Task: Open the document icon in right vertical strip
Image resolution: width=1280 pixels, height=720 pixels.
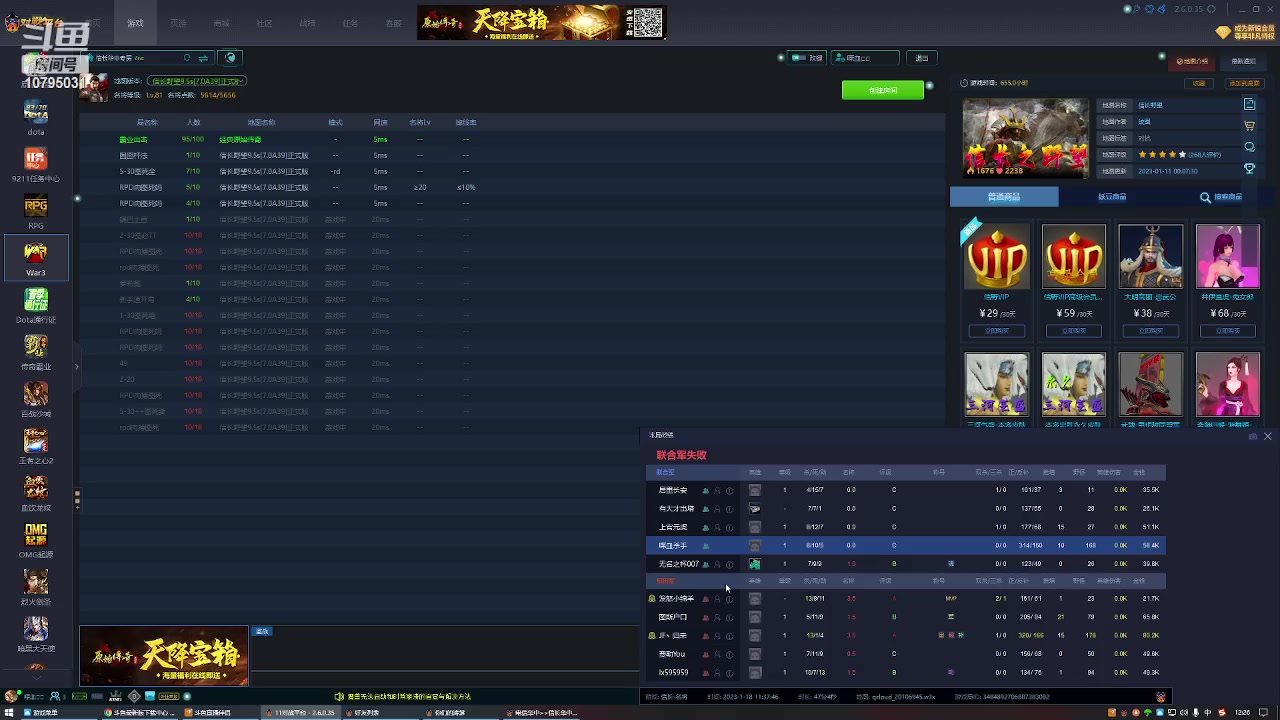Action: pos(1249,104)
